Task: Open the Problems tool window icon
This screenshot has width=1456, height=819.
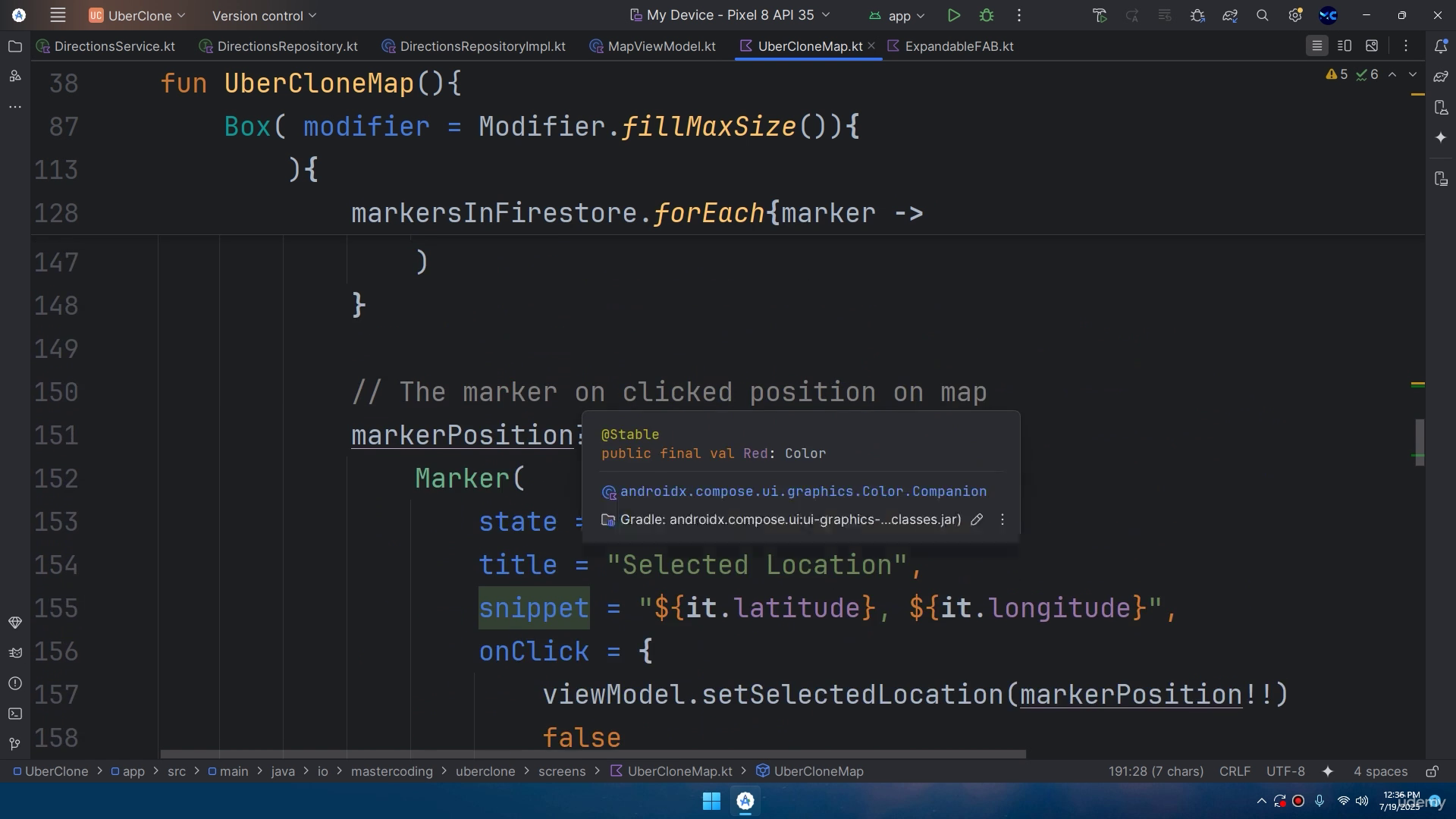Action: [x=14, y=683]
